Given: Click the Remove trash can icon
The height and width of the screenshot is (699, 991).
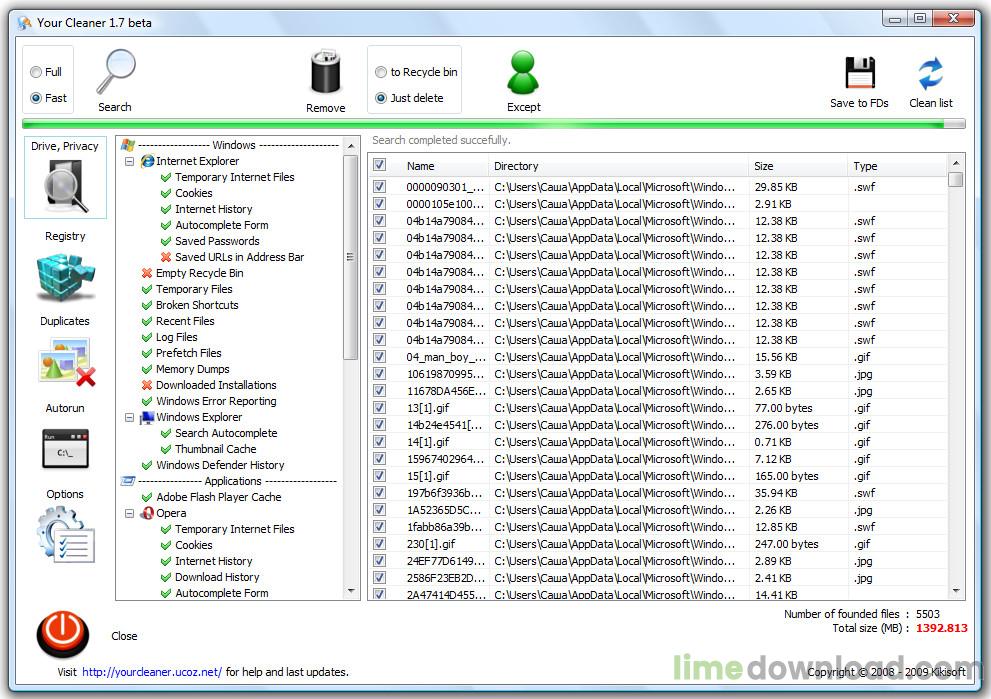Looking at the screenshot, I should [x=325, y=73].
